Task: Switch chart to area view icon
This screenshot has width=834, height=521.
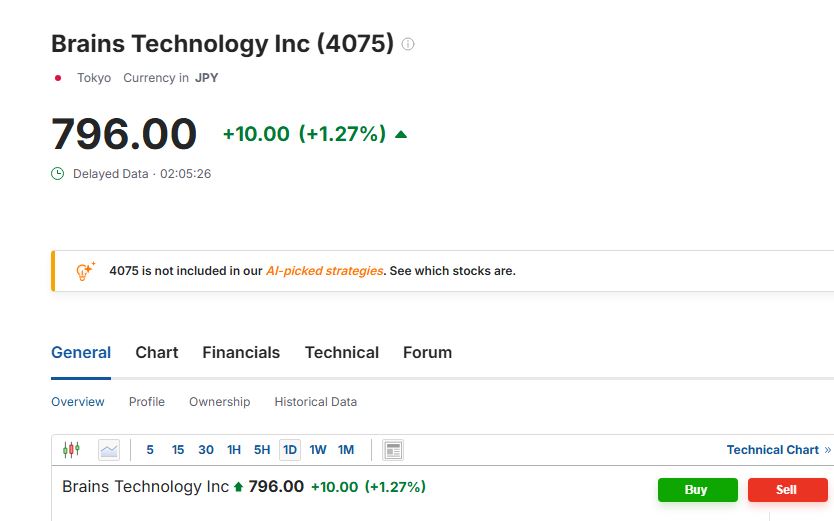Action: 109,450
